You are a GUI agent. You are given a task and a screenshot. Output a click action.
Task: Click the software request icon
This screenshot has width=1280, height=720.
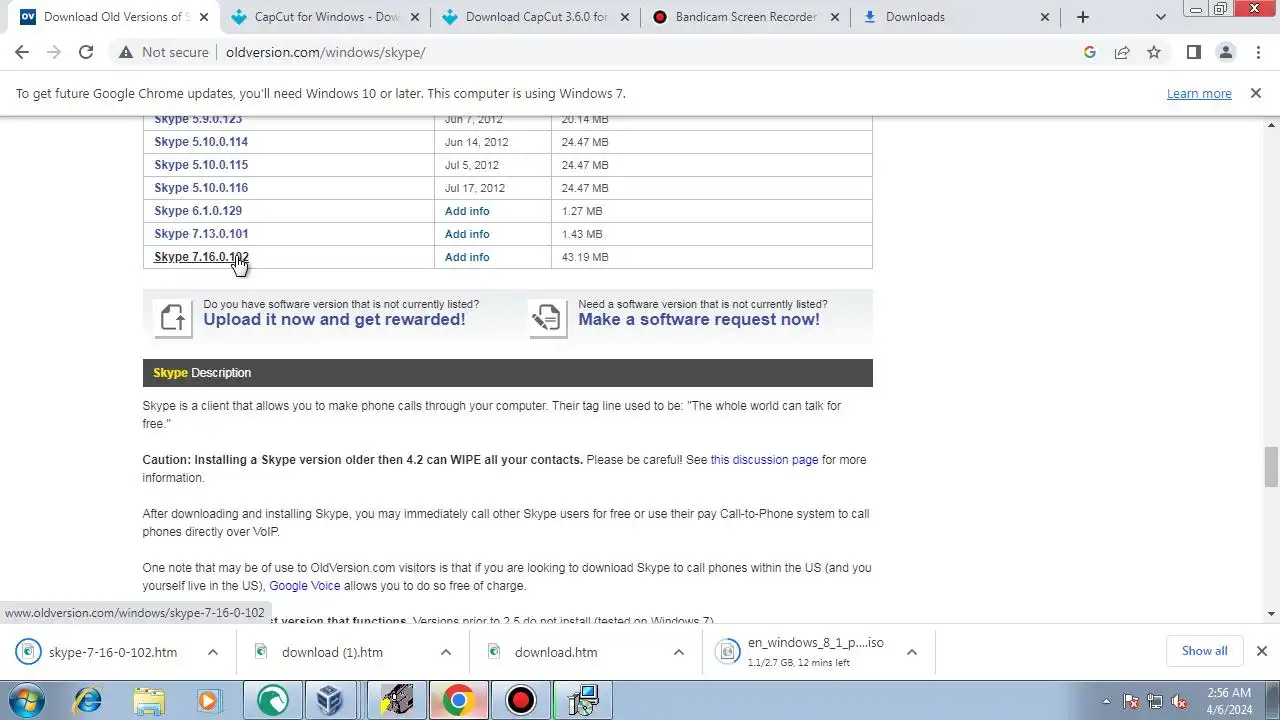click(547, 318)
